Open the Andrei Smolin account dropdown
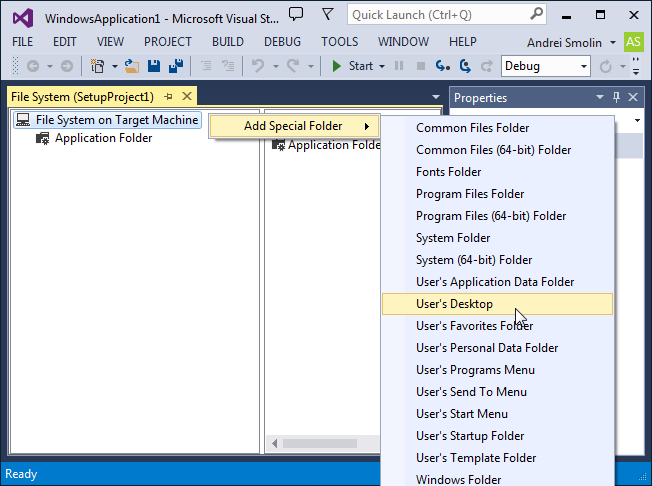 coord(613,42)
